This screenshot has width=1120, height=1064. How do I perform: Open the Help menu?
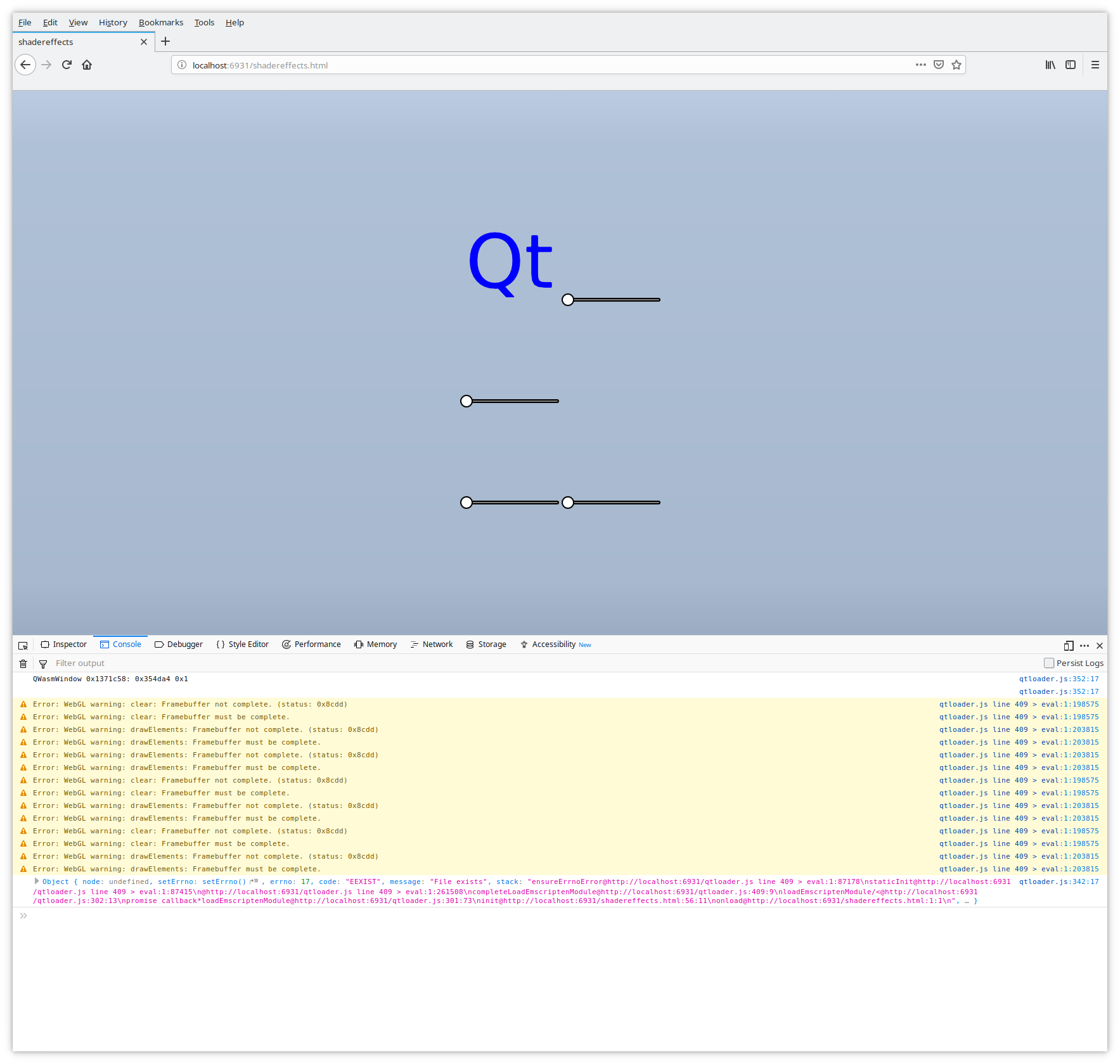tap(235, 22)
